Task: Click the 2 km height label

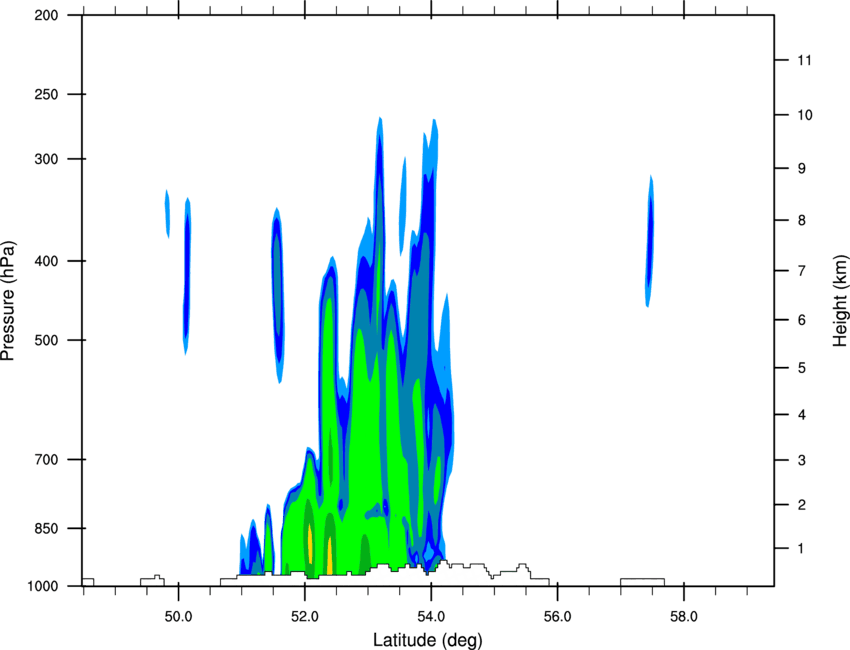Action: tap(801, 505)
